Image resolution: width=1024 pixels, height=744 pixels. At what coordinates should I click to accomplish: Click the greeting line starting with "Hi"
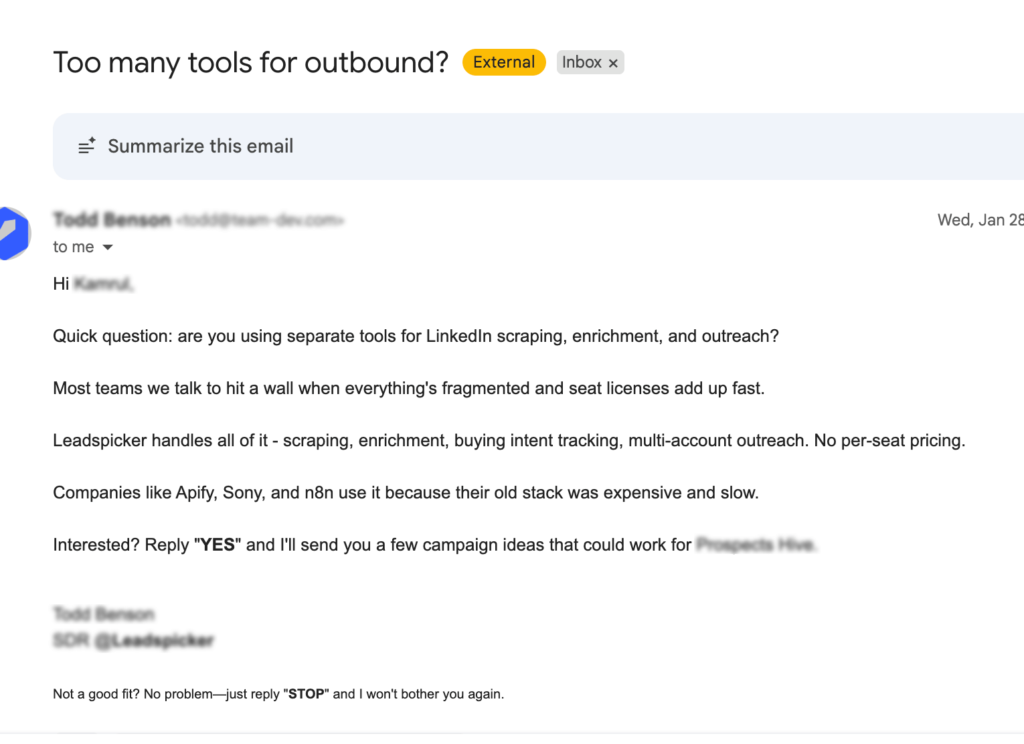92,283
